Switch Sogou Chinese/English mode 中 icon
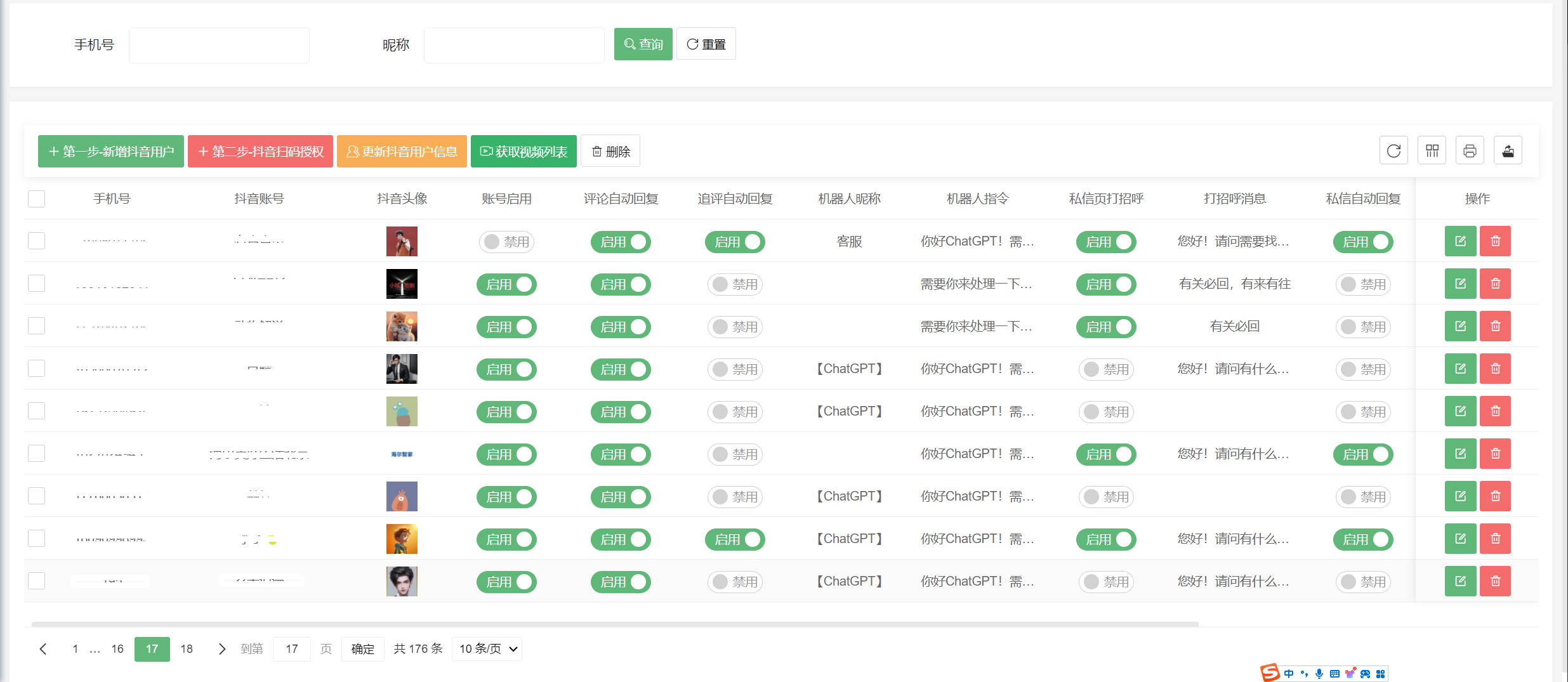 tap(1289, 674)
